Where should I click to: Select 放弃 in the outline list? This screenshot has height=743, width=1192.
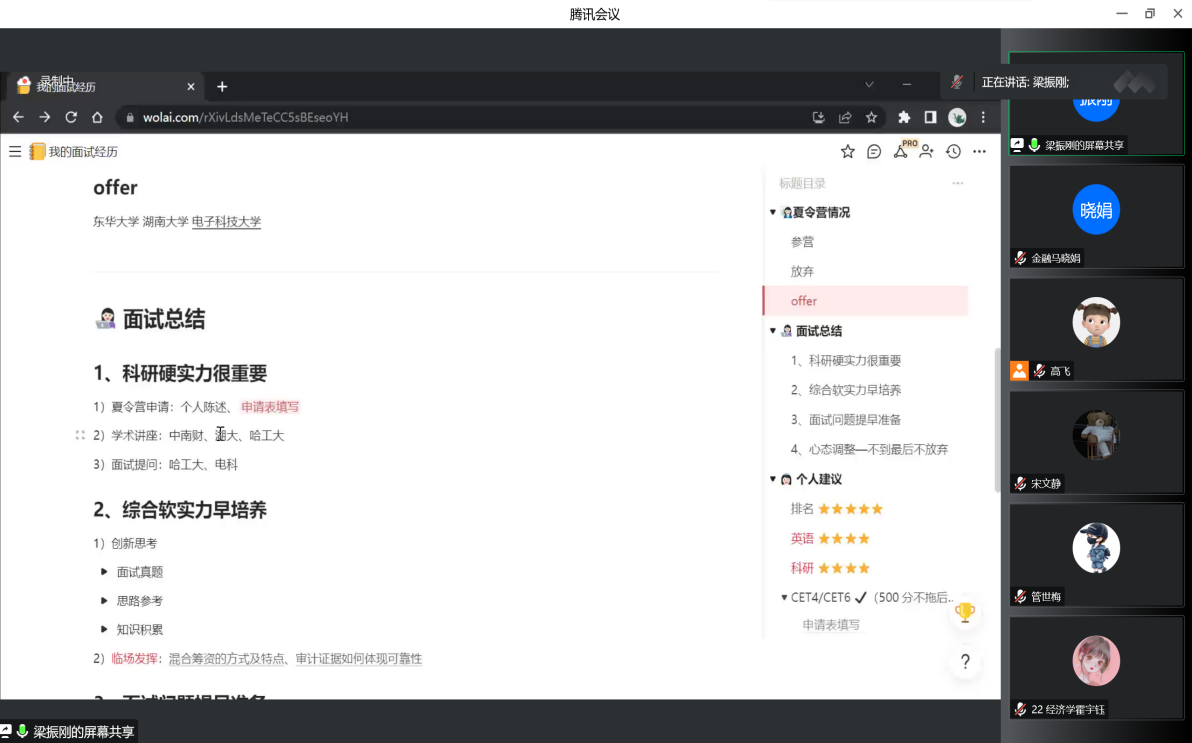(802, 271)
